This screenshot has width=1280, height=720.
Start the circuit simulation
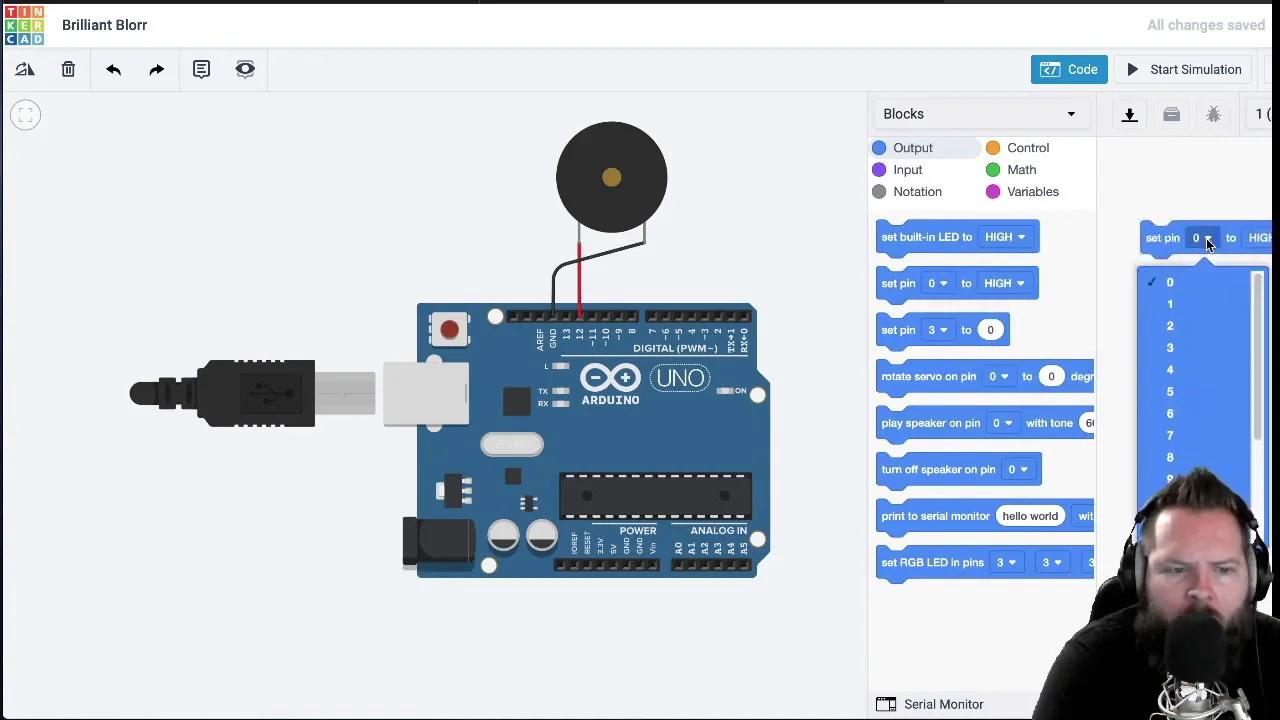tap(1184, 69)
